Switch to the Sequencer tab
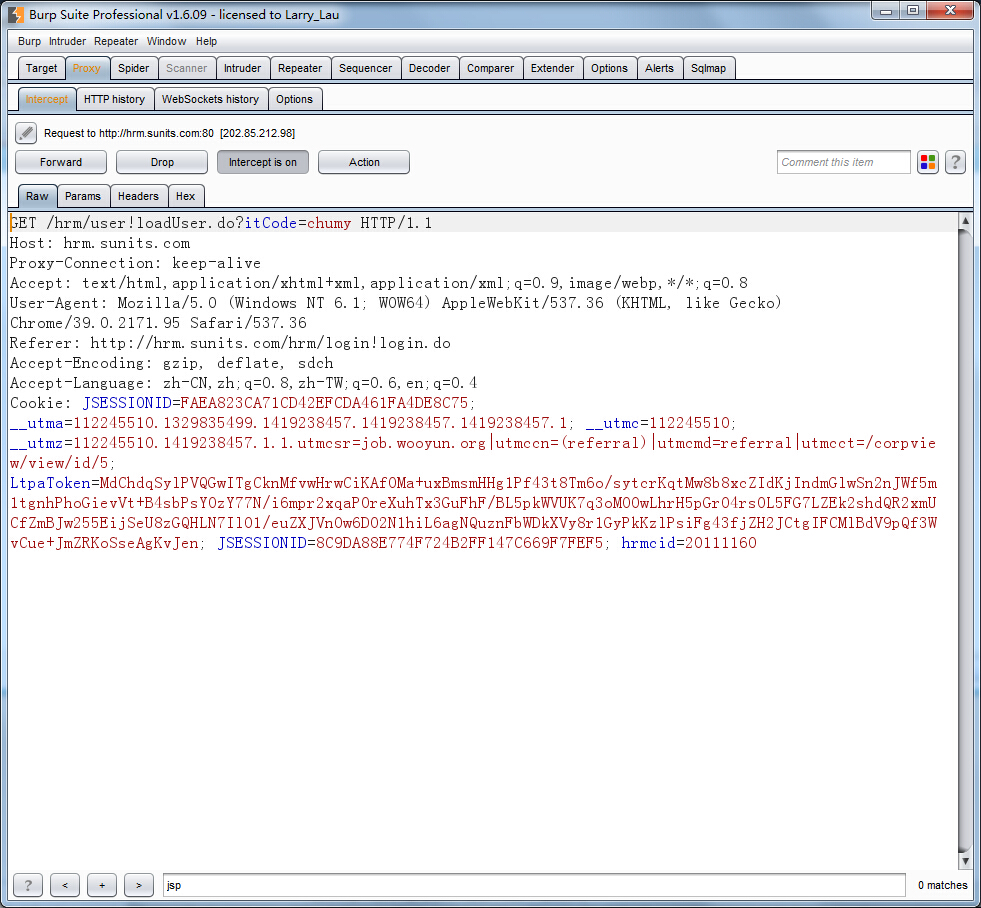The width and height of the screenshot is (981, 908). point(365,68)
